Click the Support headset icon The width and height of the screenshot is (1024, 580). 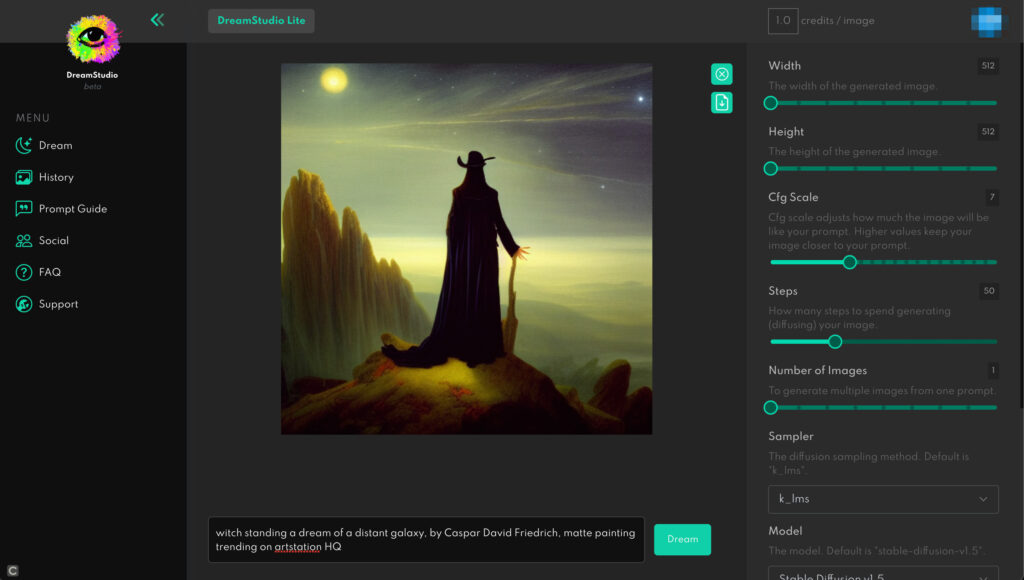(24, 304)
